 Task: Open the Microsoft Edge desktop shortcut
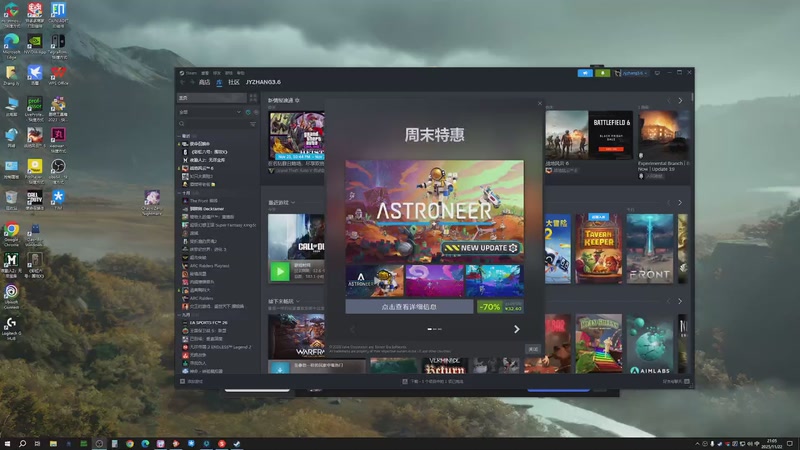11,46
